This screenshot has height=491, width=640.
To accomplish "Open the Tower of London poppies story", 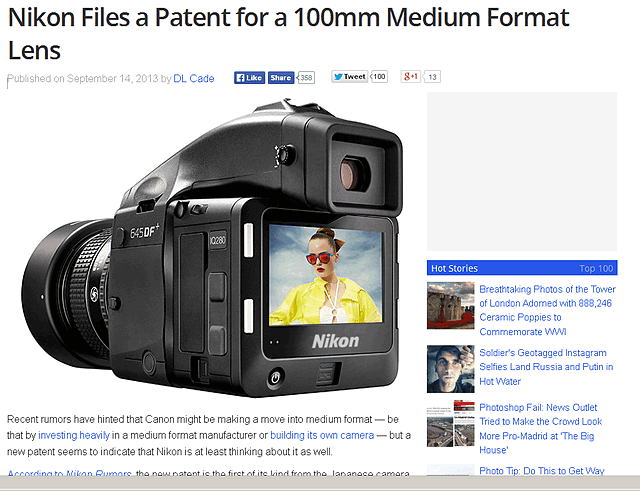I will (547, 310).
